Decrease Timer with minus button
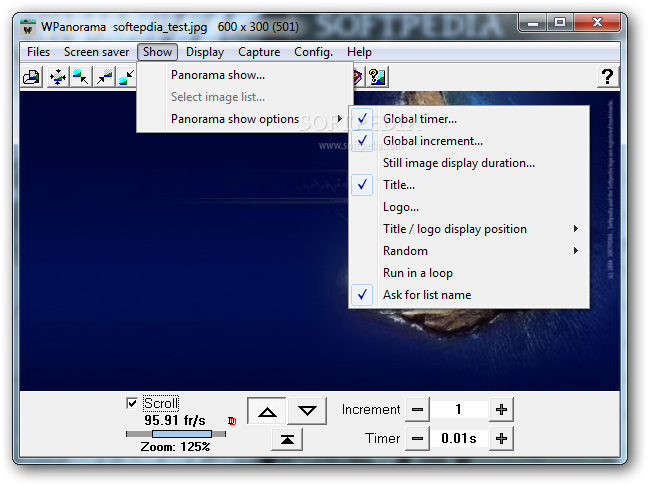Screen dimensions: 648x485 (417, 438)
